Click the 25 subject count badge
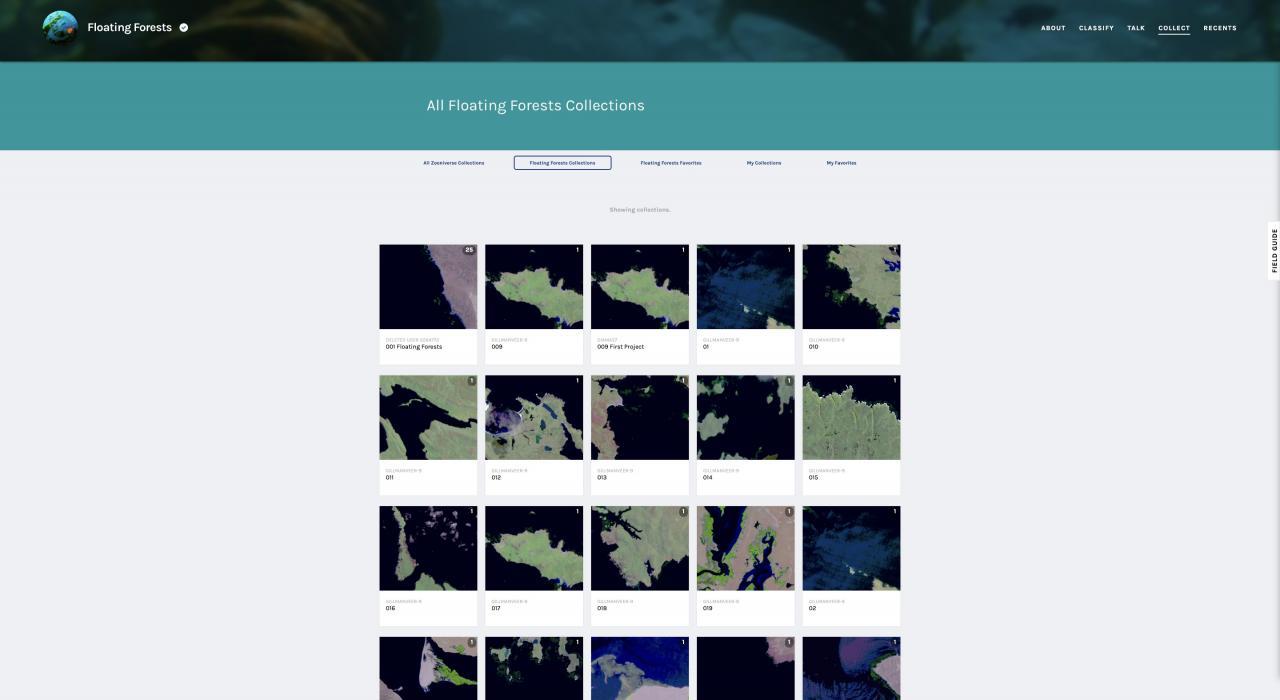Screen dimensions: 1280x700 (x=469, y=250)
